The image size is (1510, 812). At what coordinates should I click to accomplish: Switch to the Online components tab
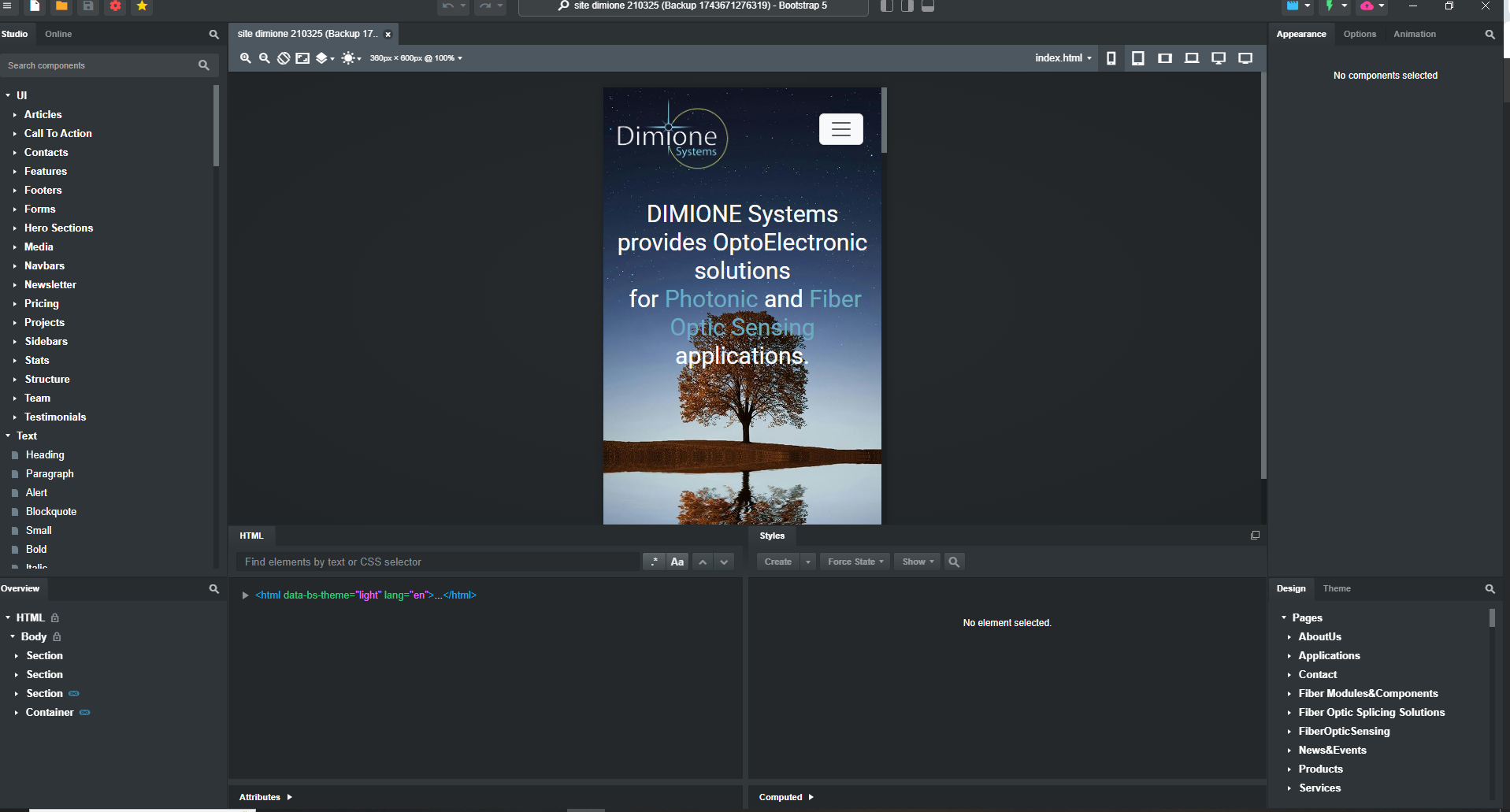coord(58,35)
